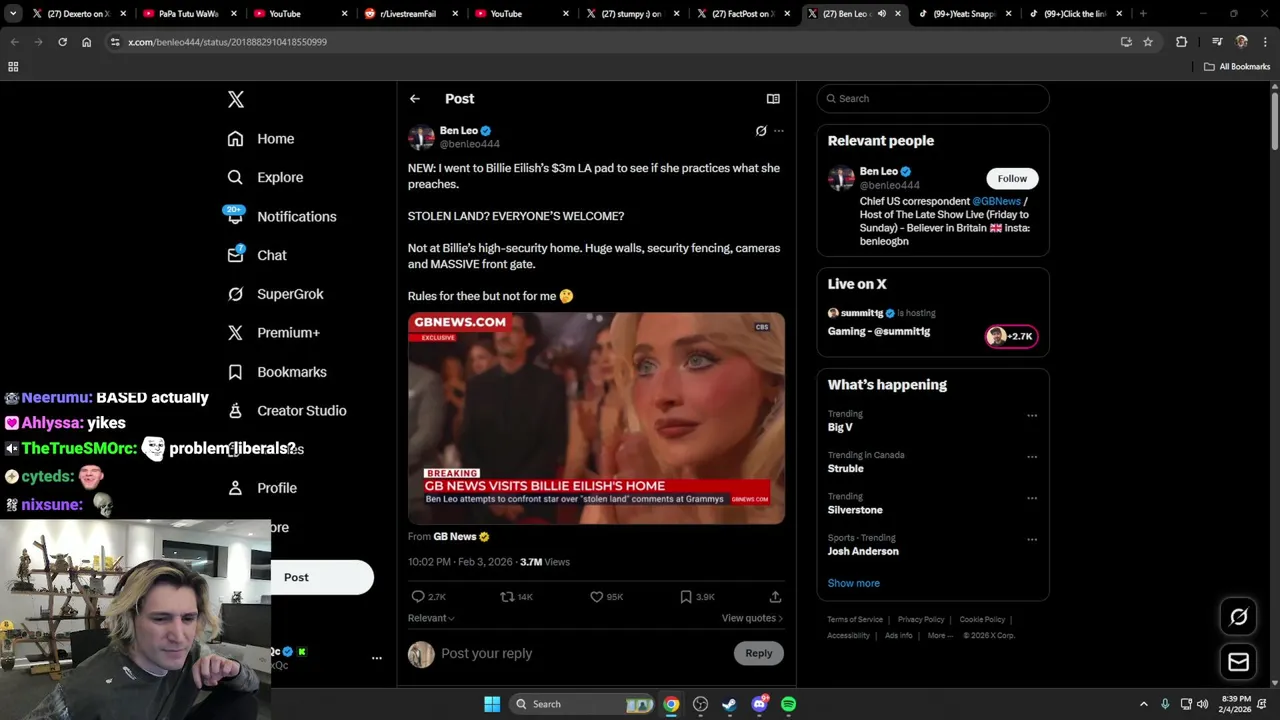1280x720 pixels.
Task: Open Terms of Service link
Action: [x=855, y=620]
